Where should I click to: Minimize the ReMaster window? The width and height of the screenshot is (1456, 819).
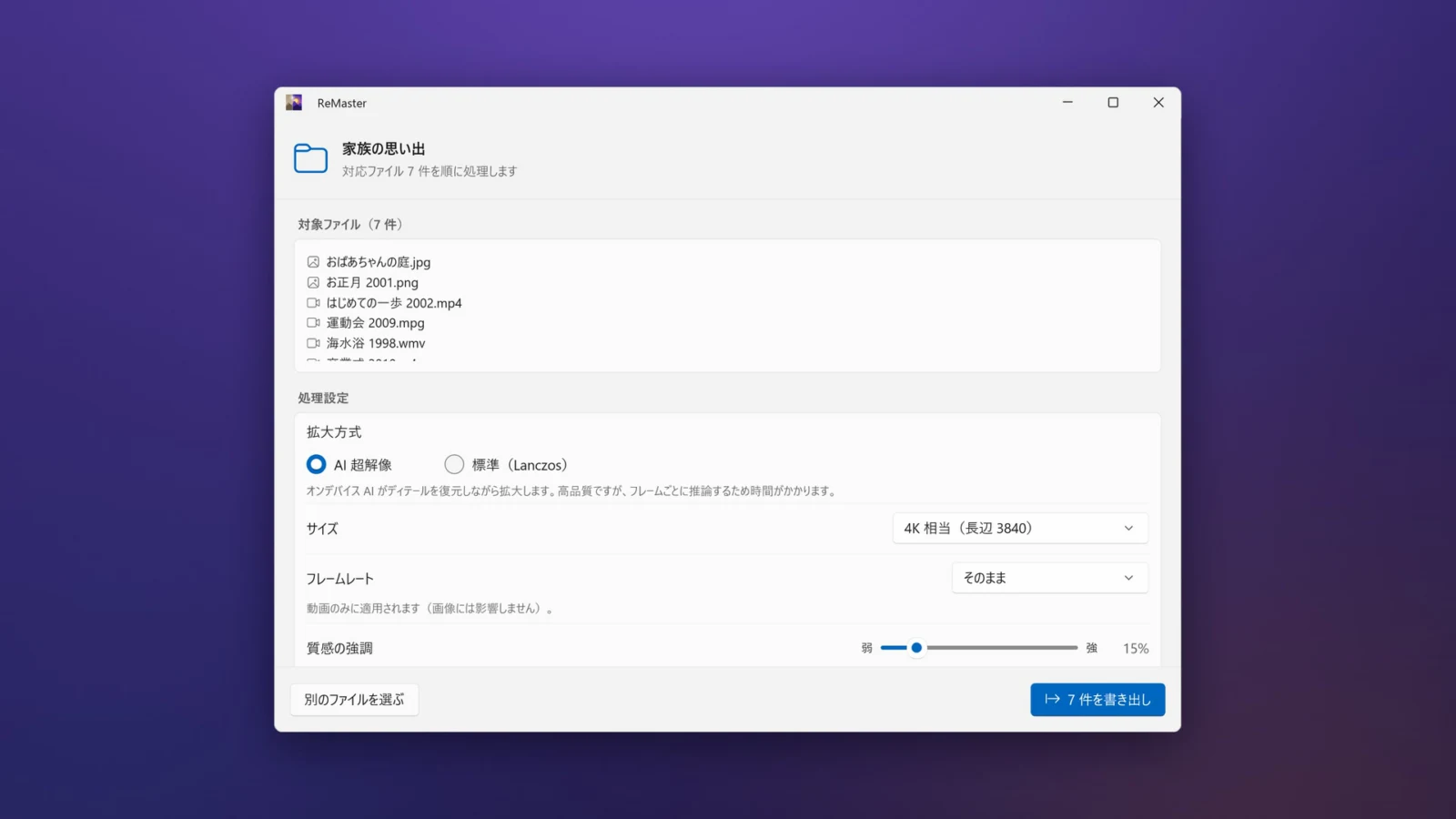(1067, 103)
